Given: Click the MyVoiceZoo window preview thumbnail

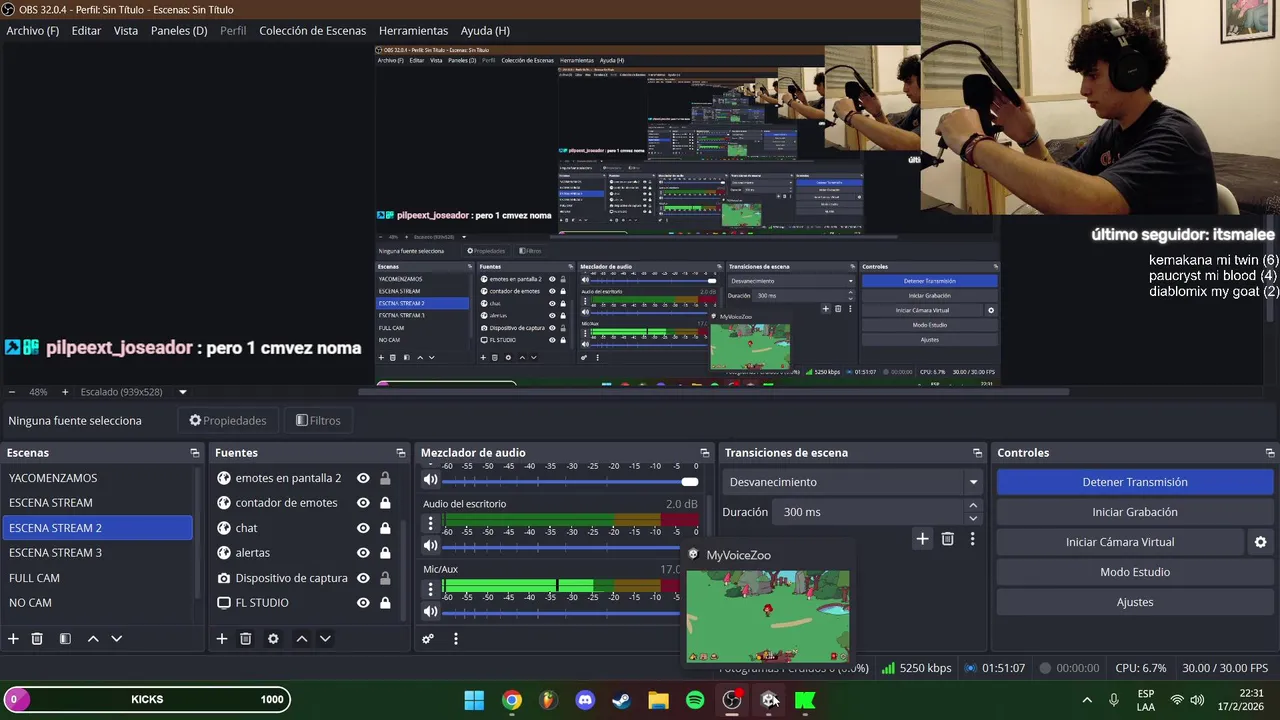Looking at the screenshot, I should 768,616.
